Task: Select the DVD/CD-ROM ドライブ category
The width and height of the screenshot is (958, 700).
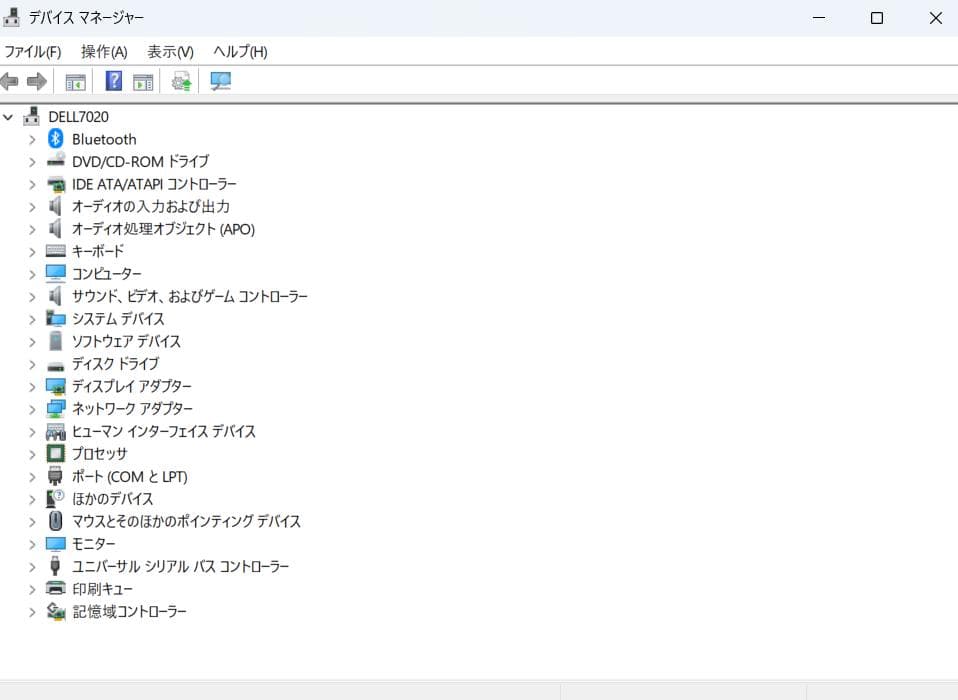Action: tap(140, 161)
